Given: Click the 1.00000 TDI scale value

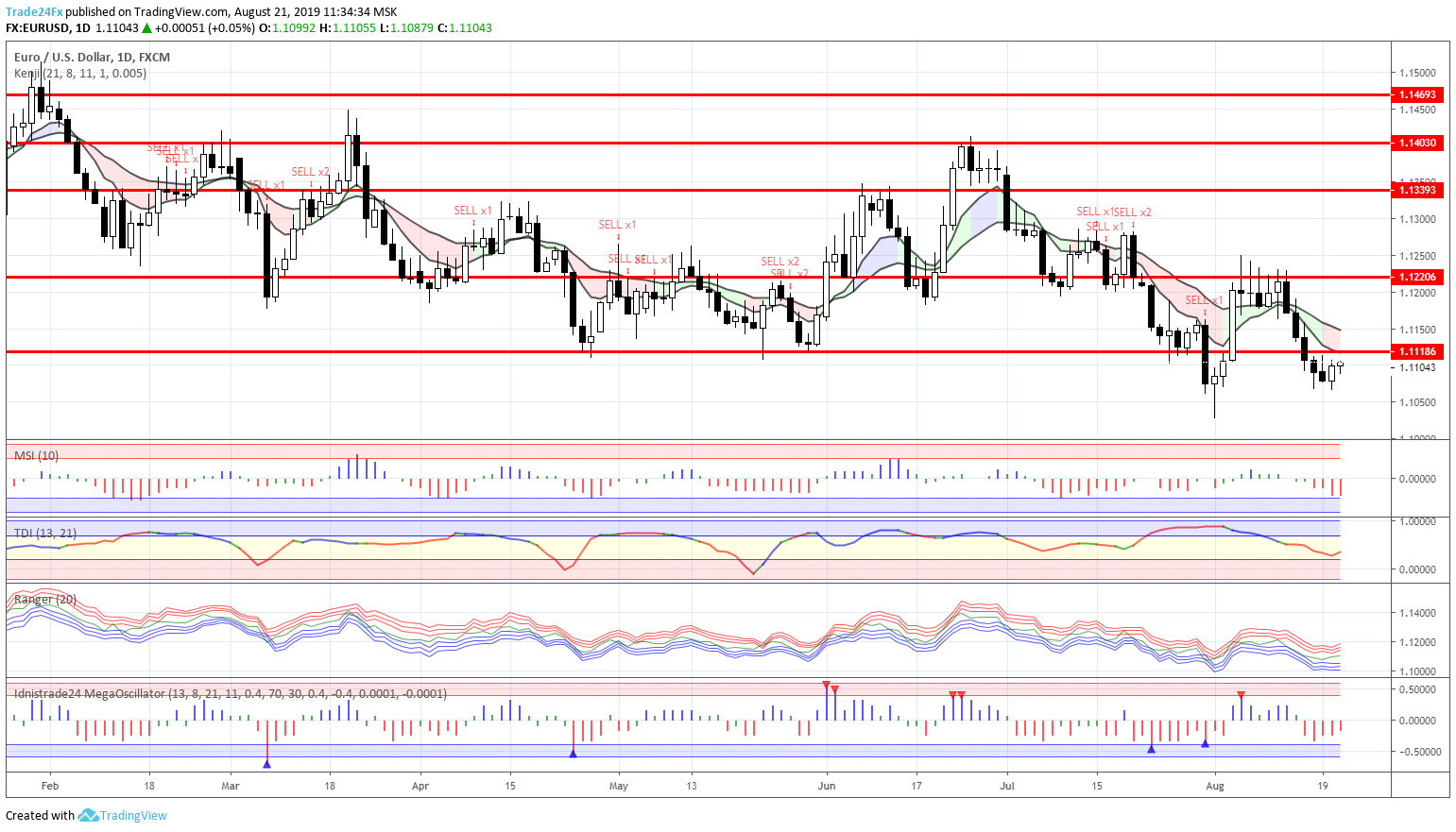Looking at the screenshot, I should click(x=1417, y=521).
